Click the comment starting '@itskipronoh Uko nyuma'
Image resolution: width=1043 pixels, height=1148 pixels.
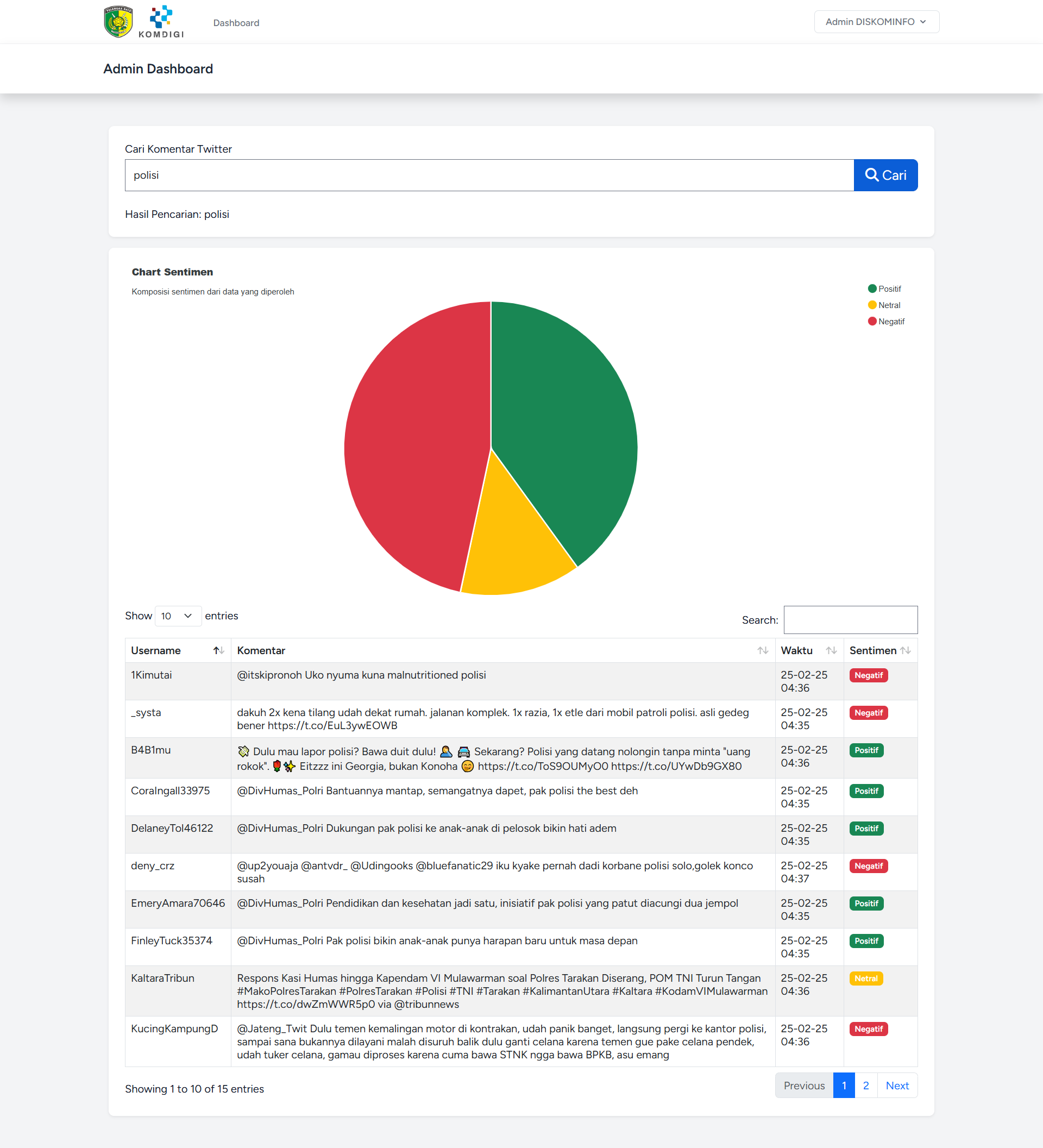click(x=362, y=675)
